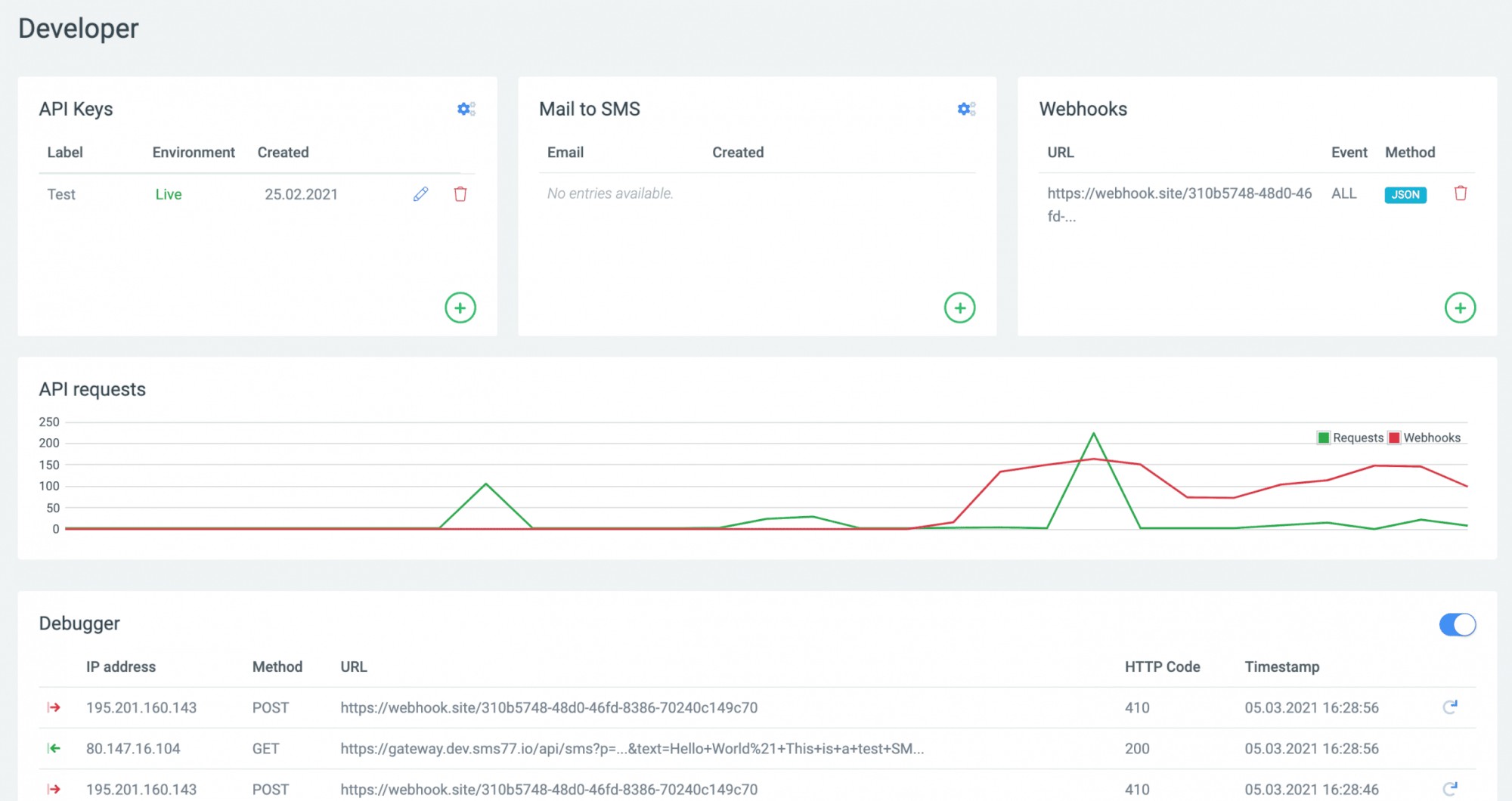The width and height of the screenshot is (1512, 801).
Task: Resend the 16:28:46 POST webhook request
Action: (x=1449, y=788)
